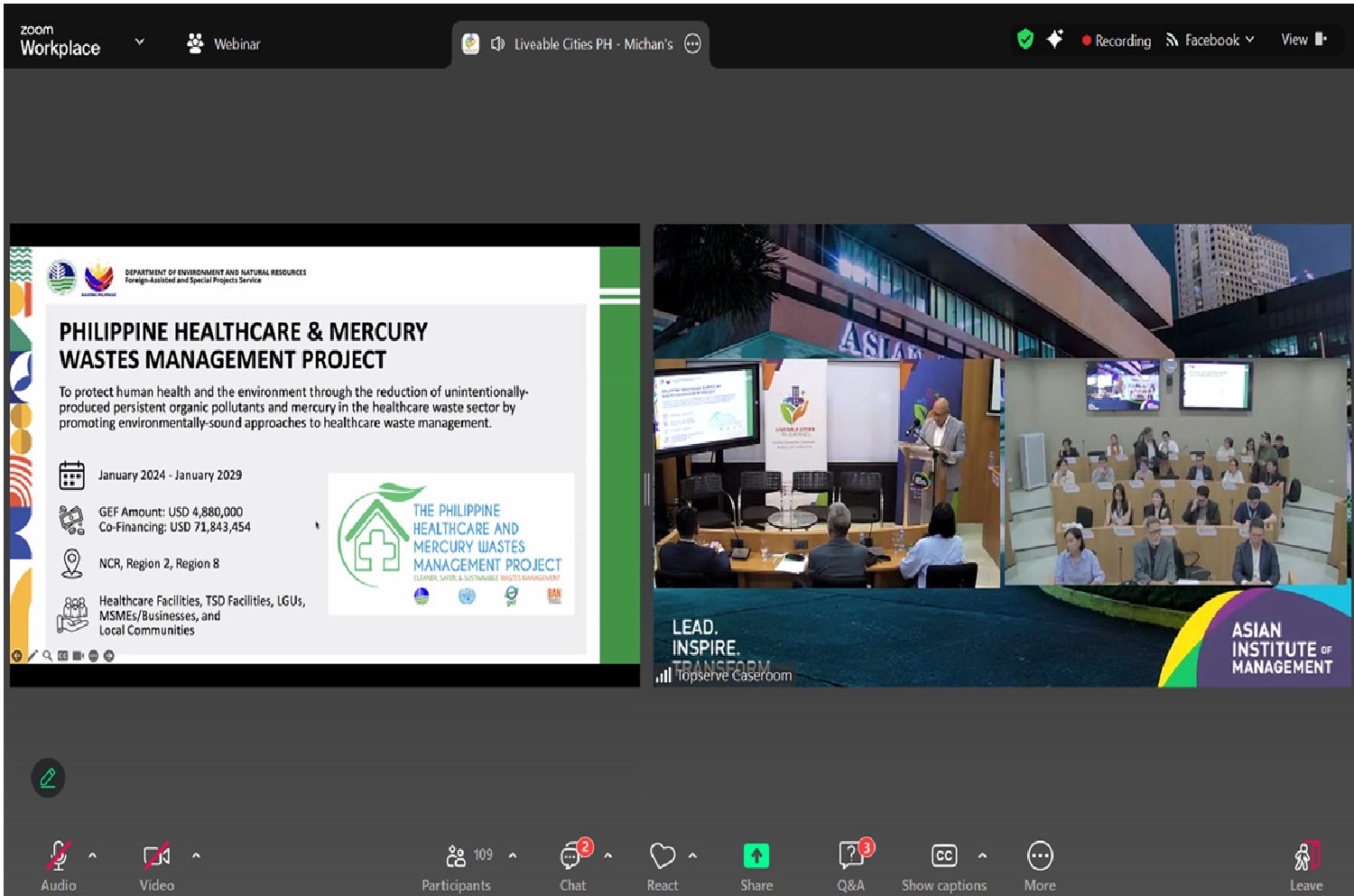Screen dimensions: 1354x896
Task: Click the green Share screen button
Action: [x=756, y=855]
